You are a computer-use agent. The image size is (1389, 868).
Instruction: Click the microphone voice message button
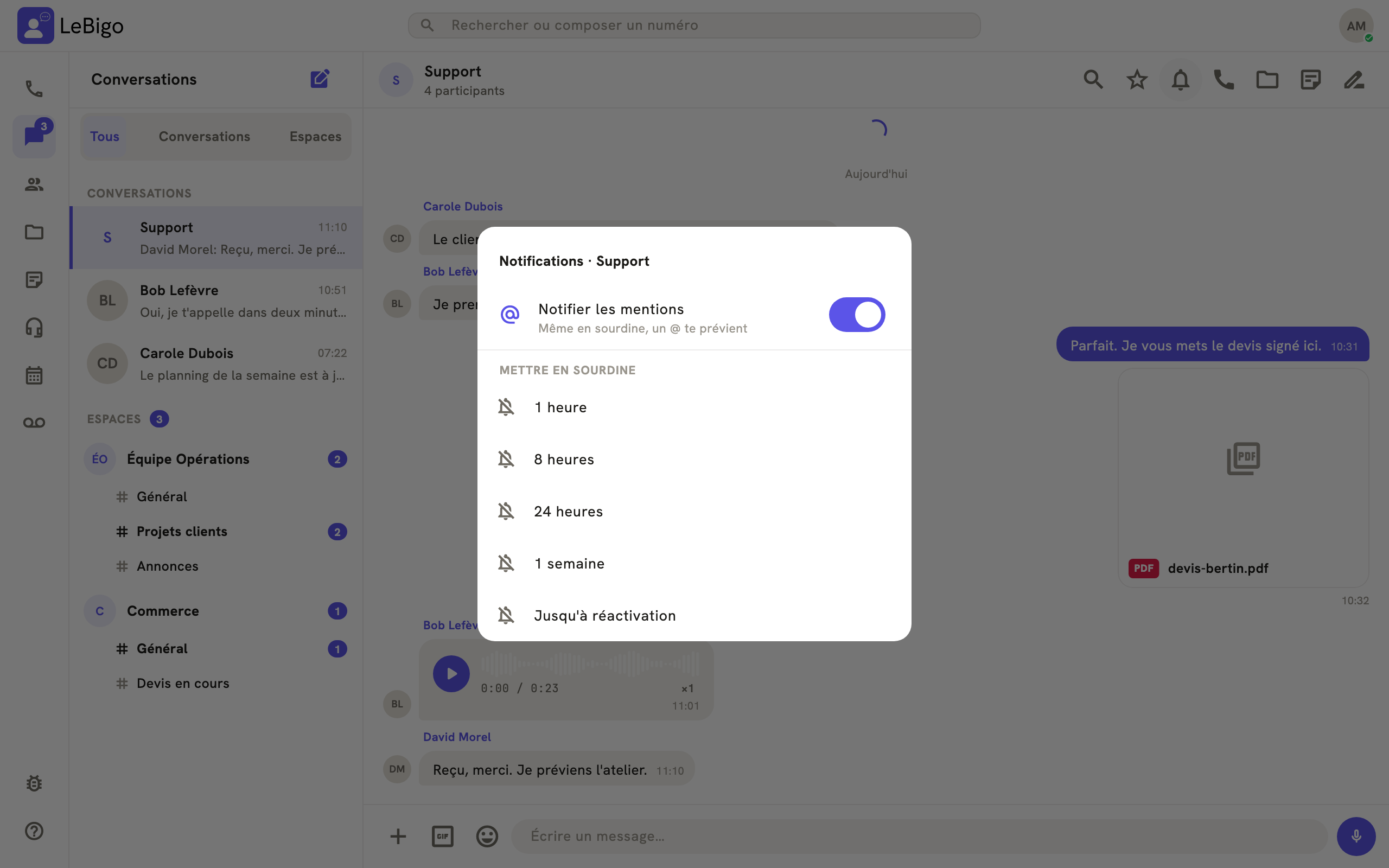point(1356,836)
